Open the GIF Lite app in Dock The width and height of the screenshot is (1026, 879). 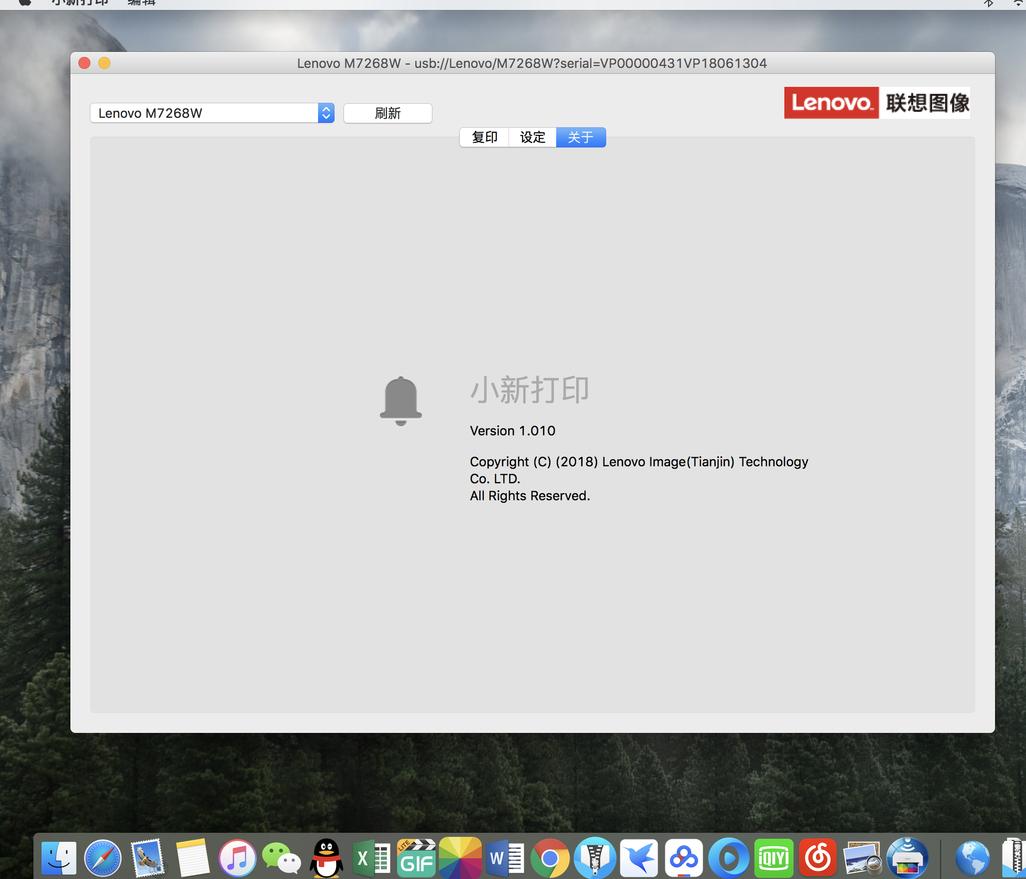[x=416, y=857]
